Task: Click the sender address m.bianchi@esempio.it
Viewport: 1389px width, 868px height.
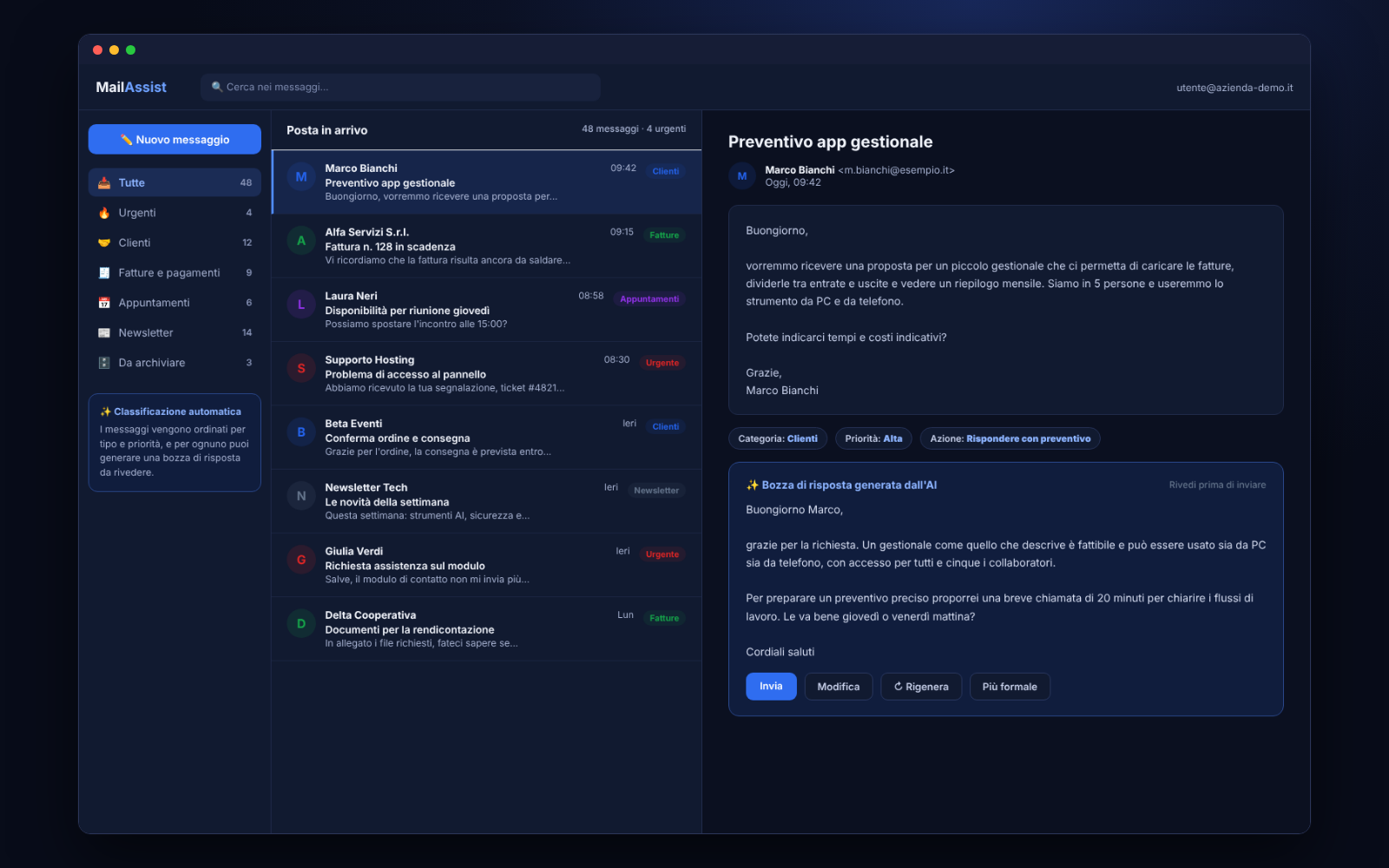Action: click(896, 170)
